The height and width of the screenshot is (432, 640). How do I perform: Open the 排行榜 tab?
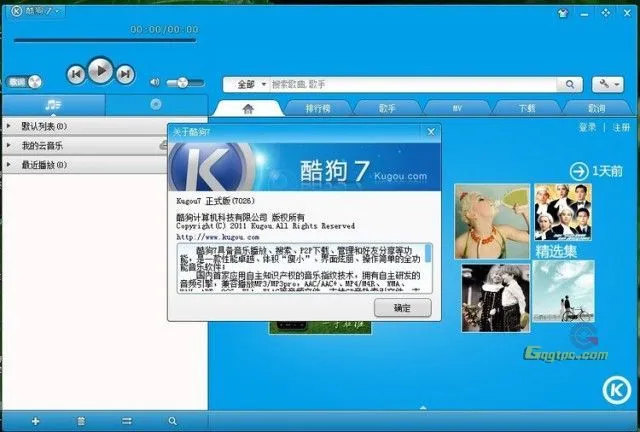[x=318, y=108]
